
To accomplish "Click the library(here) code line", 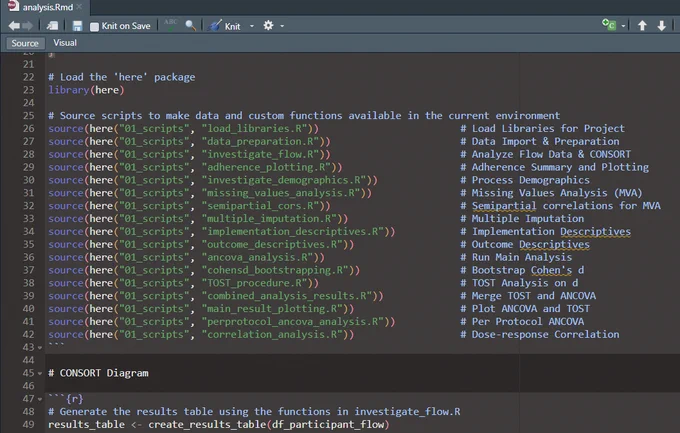I will tap(86, 90).
